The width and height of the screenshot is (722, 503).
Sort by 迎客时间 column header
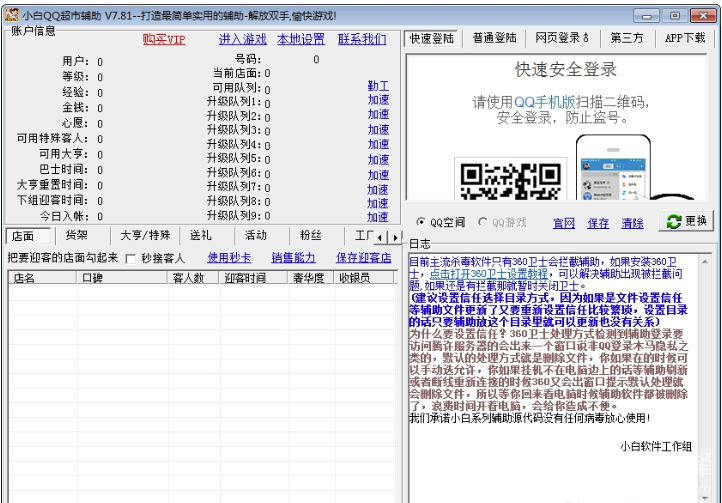point(254,278)
